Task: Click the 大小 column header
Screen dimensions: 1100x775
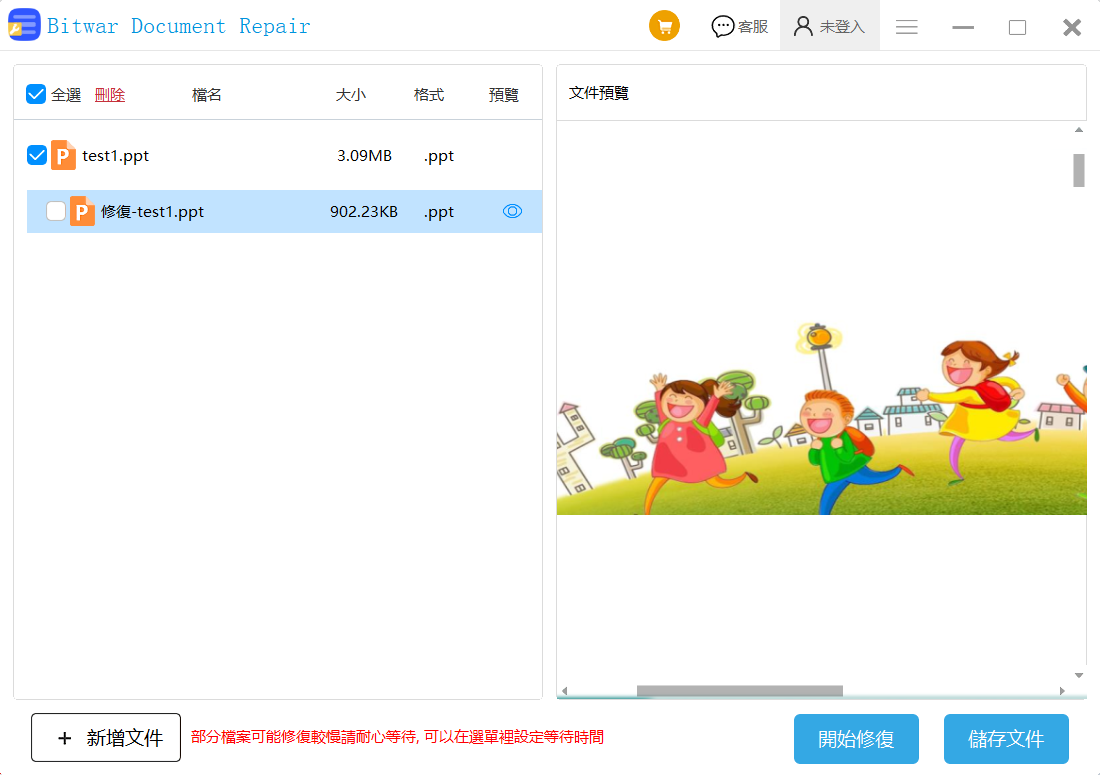Action: point(351,95)
